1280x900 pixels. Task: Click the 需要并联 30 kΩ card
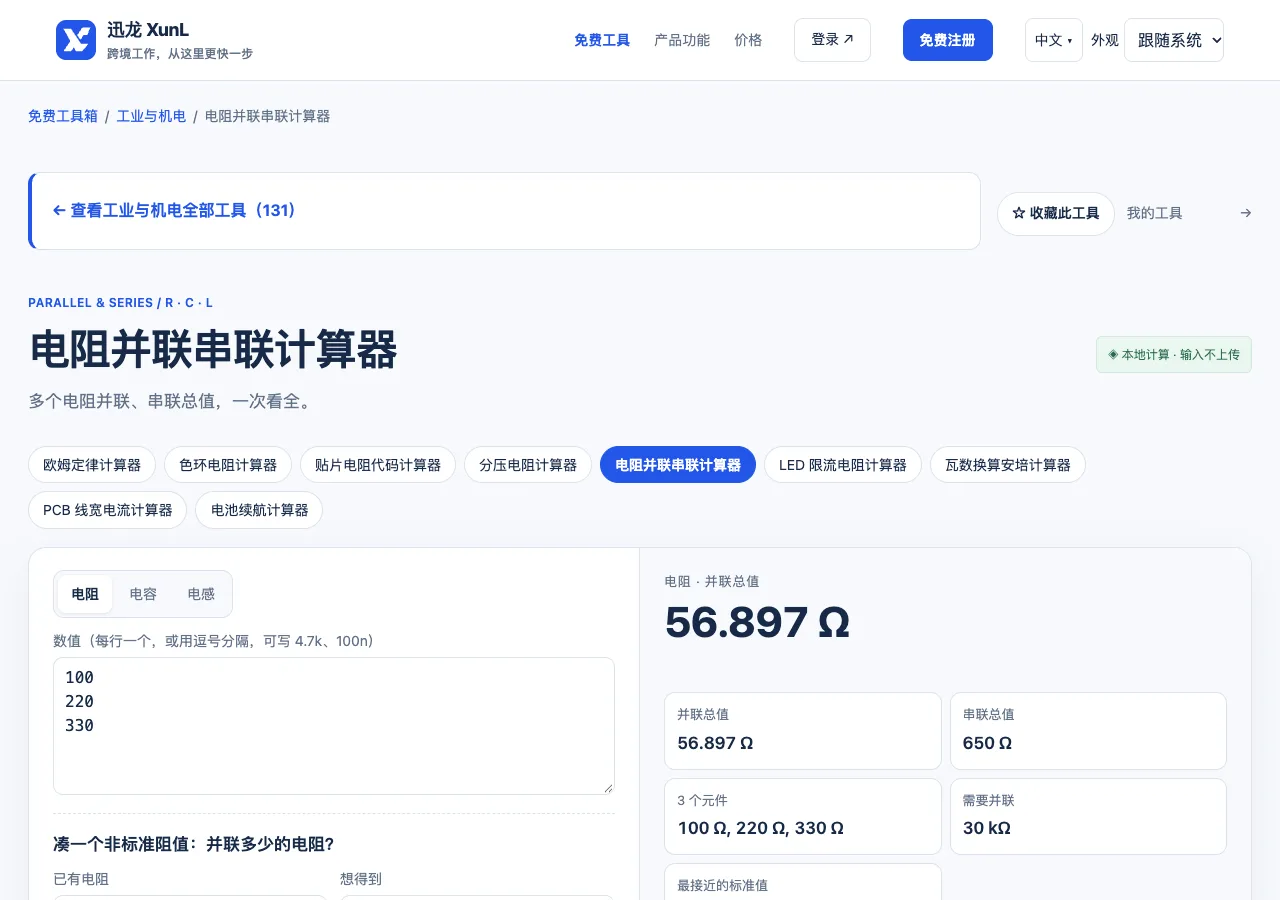pyautogui.click(x=1088, y=817)
